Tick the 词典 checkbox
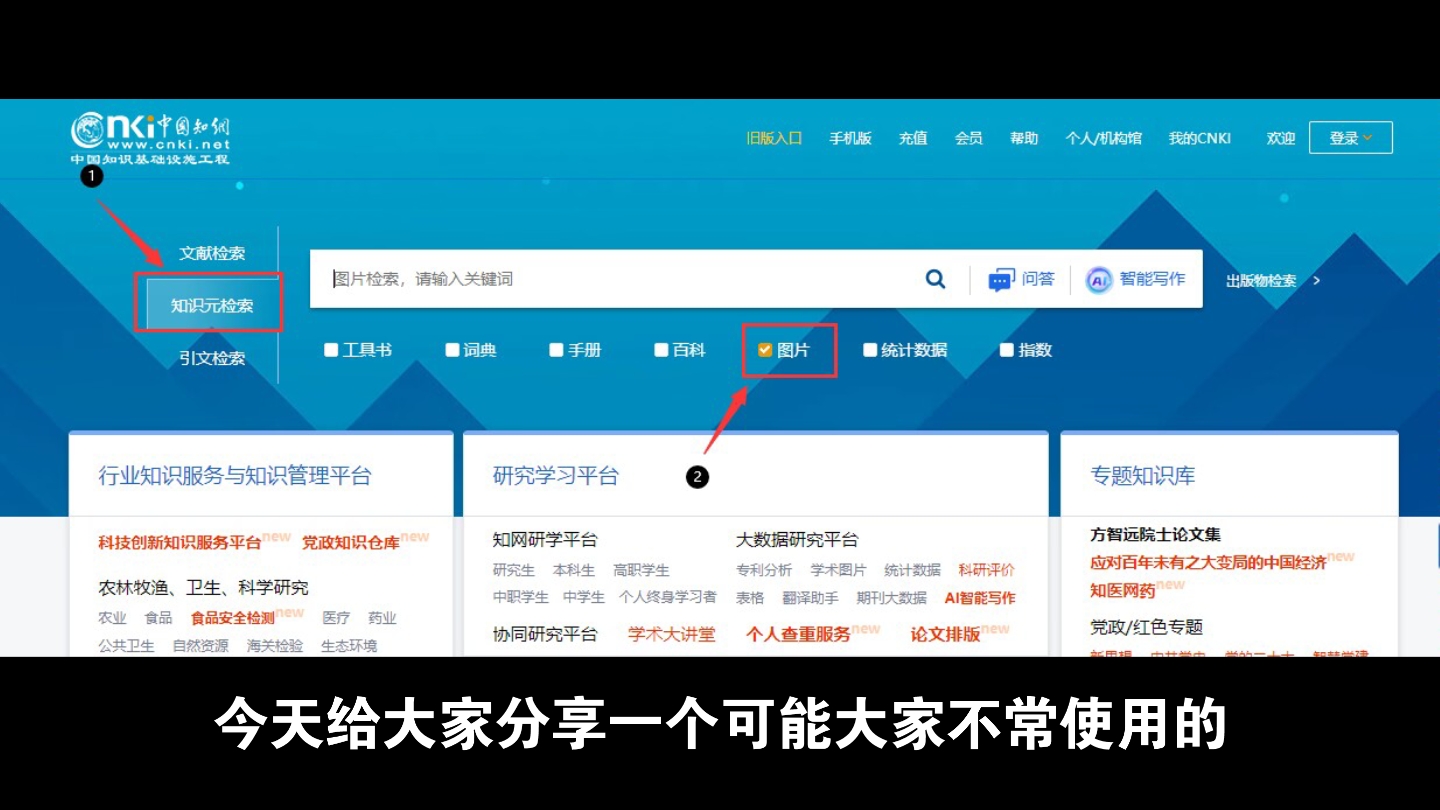 click(452, 350)
